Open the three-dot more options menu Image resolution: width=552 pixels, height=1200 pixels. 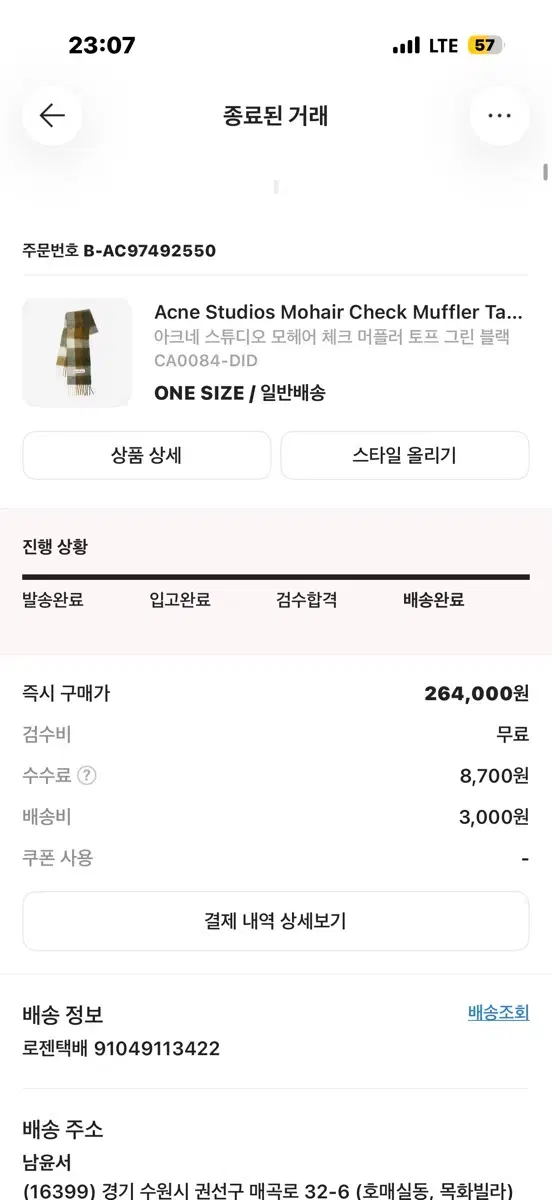(x=499, y=115)
